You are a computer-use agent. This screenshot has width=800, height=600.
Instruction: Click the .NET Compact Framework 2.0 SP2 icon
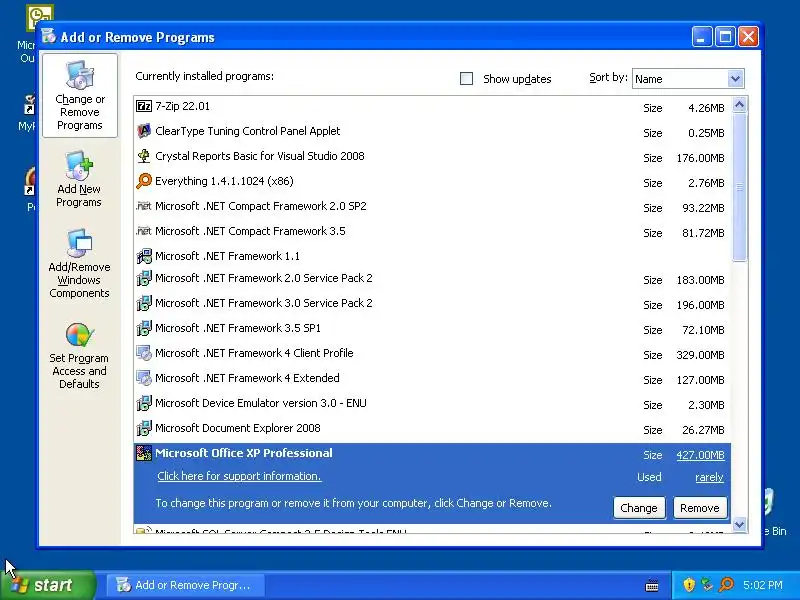coord(144,206)
